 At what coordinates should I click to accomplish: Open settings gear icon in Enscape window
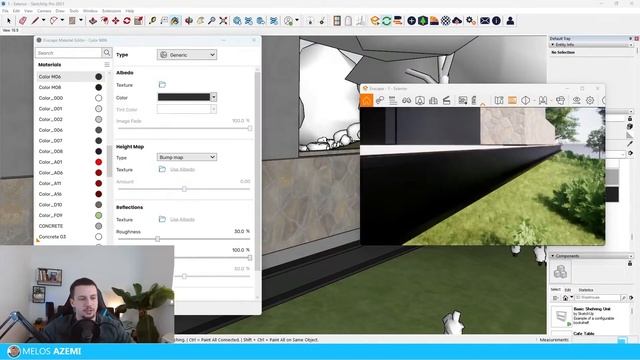click(x=590, y=100)
